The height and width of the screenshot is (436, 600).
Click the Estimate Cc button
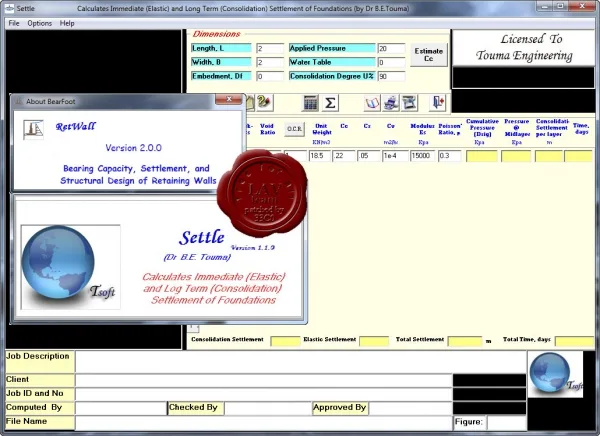(429, 55)
